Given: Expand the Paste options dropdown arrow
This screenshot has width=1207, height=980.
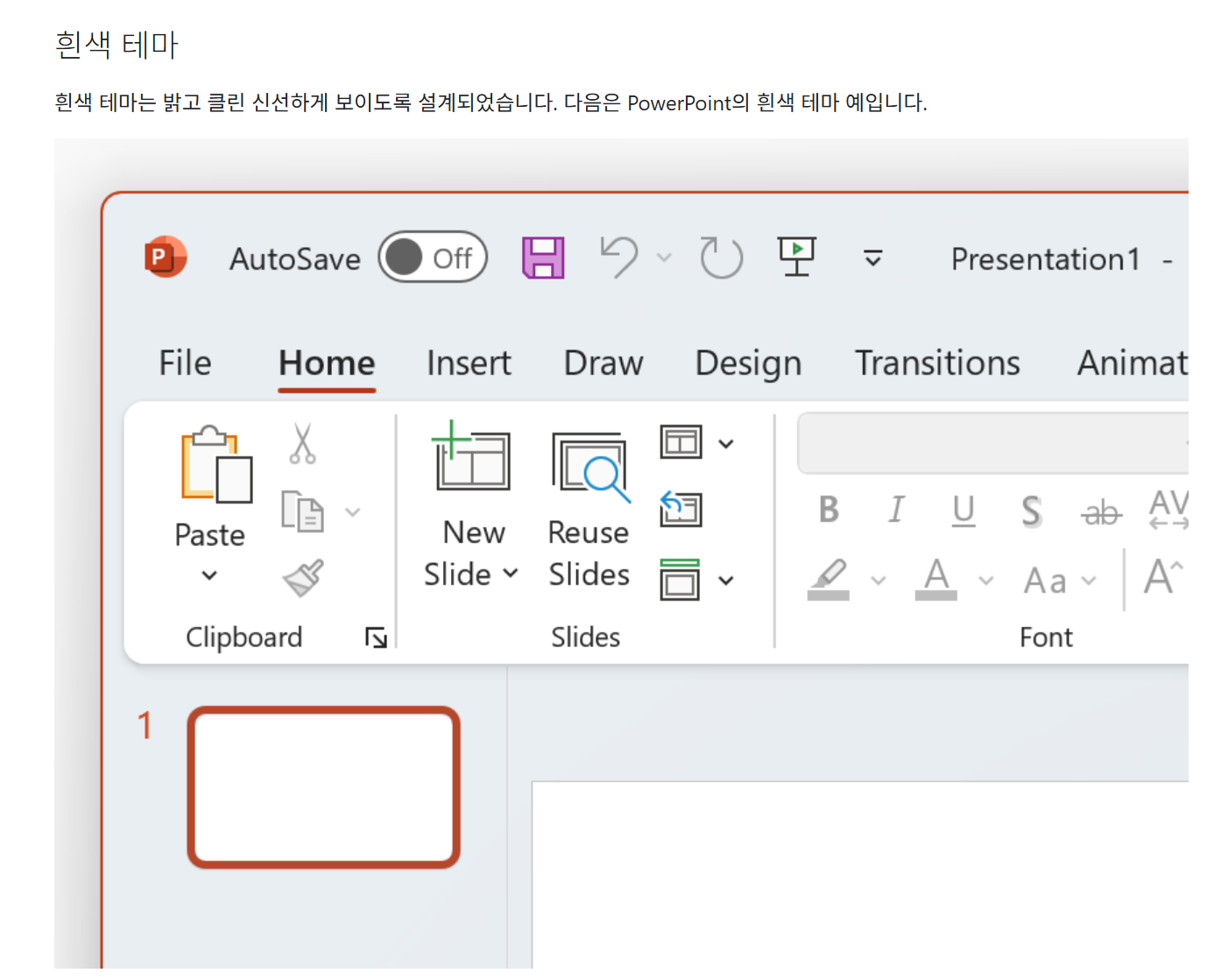Looking at the screenshot, I should tap(209, 575).
